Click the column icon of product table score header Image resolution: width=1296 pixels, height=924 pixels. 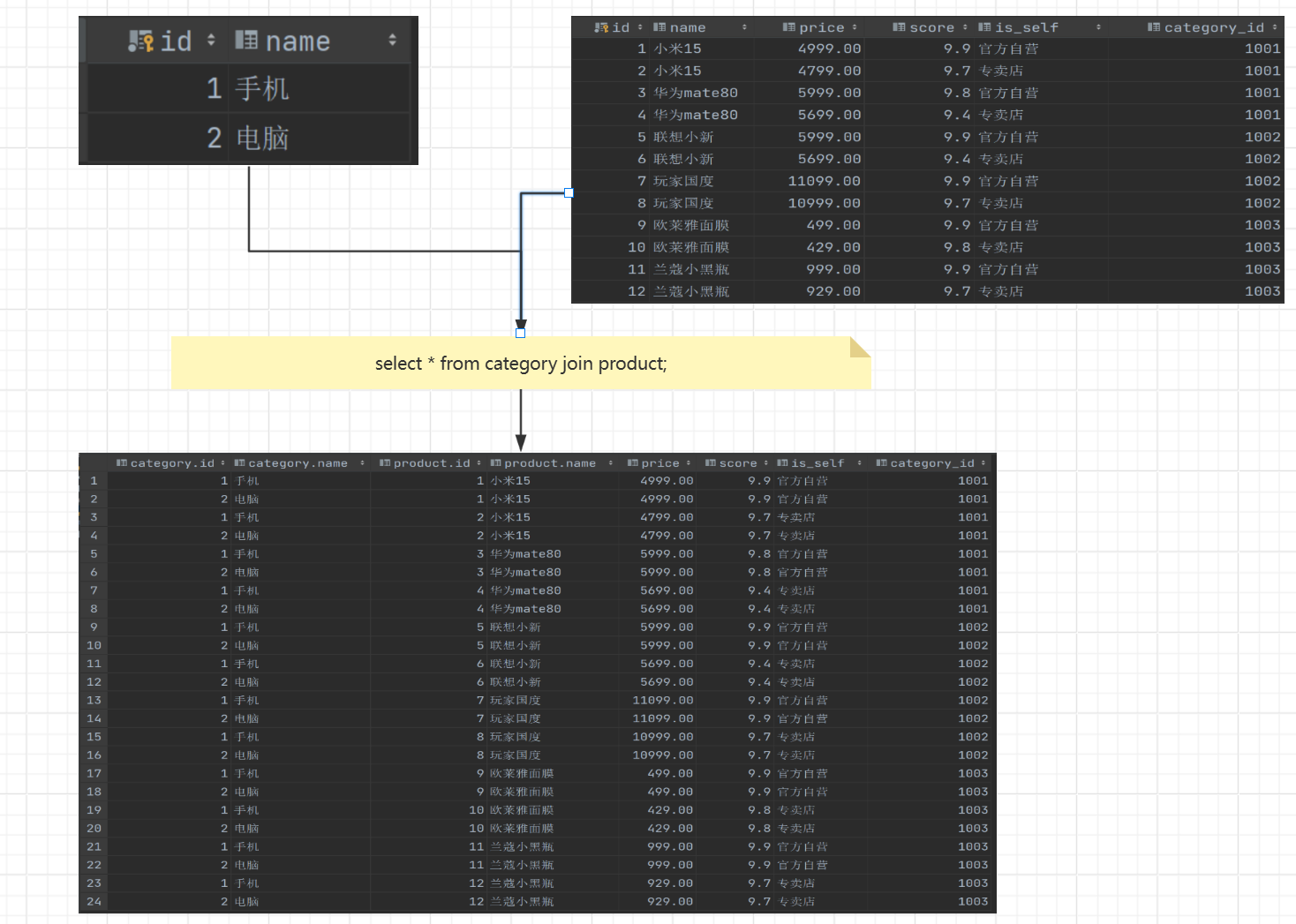(899, 27)
